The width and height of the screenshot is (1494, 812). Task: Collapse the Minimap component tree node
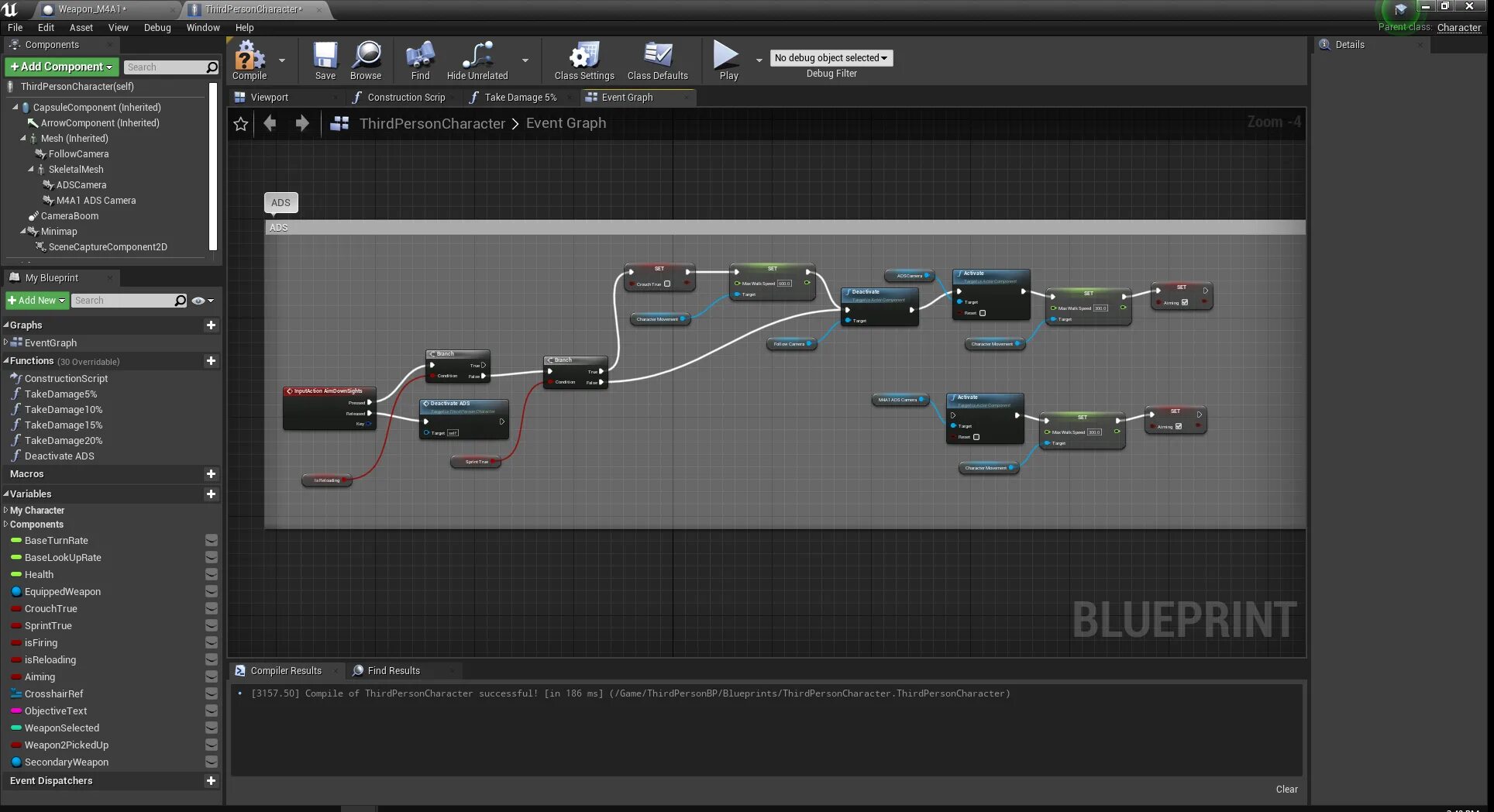coord(23,232)
